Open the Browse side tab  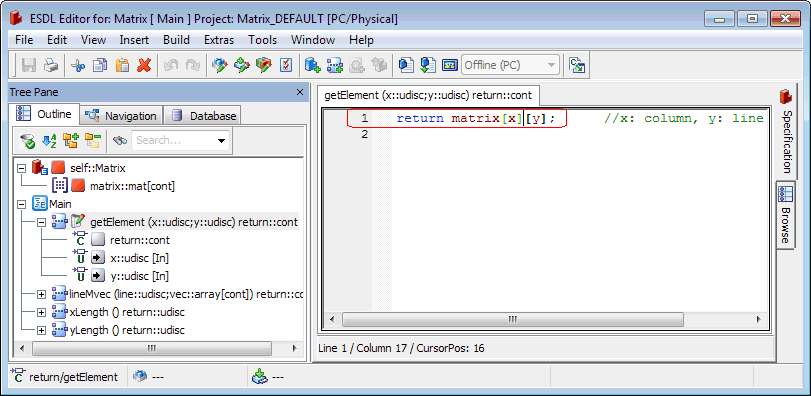pyautogui.click(x=785, y=215)
